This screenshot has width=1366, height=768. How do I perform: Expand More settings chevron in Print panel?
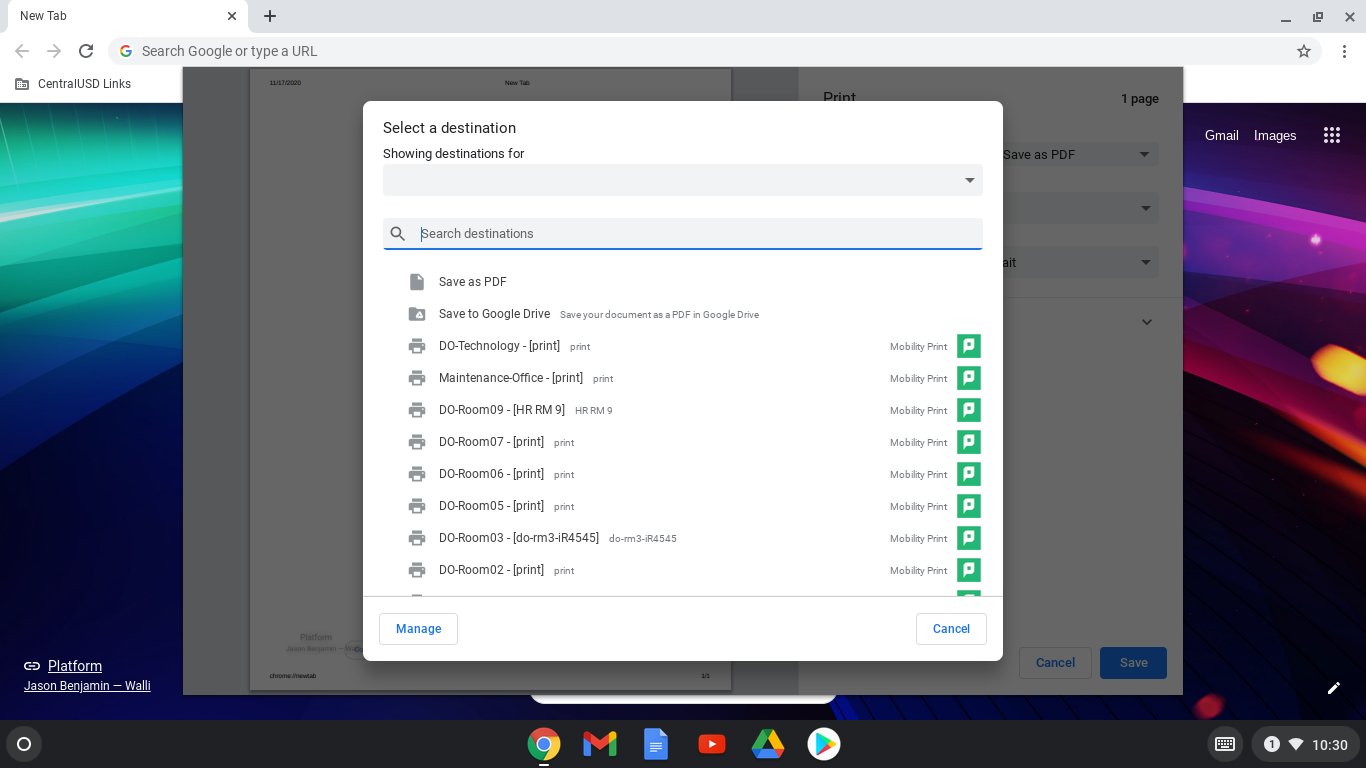(x=1147, y=322)
